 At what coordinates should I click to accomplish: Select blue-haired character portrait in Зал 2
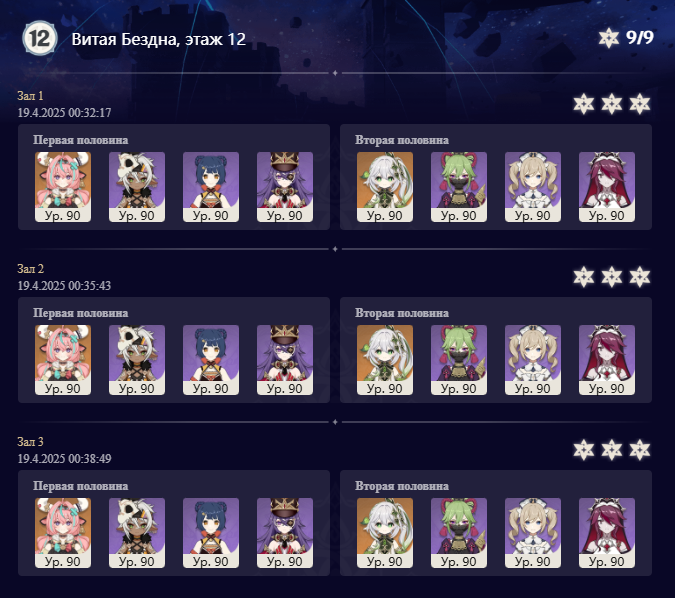(211, 360)
